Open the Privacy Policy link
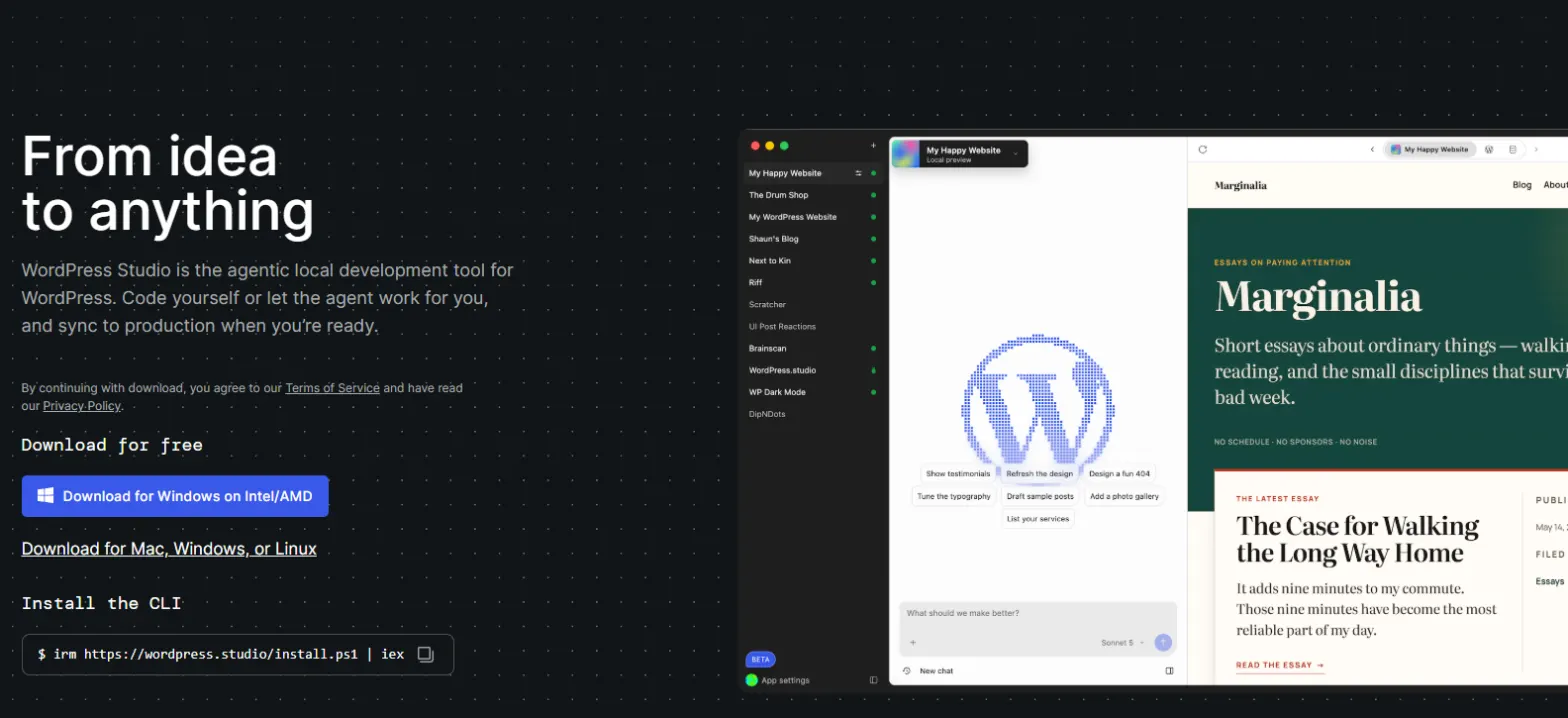This screenshot has height=718, width=1568. (81, 406)
